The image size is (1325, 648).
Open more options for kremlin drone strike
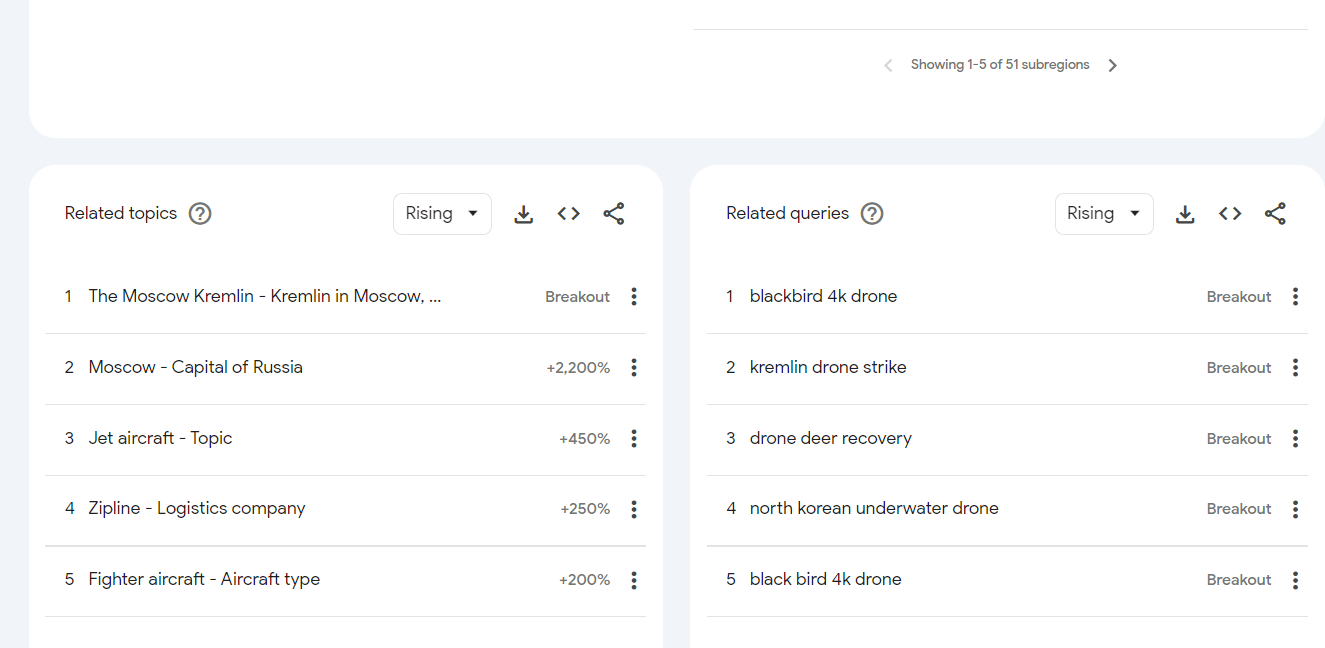(1295, 367)
